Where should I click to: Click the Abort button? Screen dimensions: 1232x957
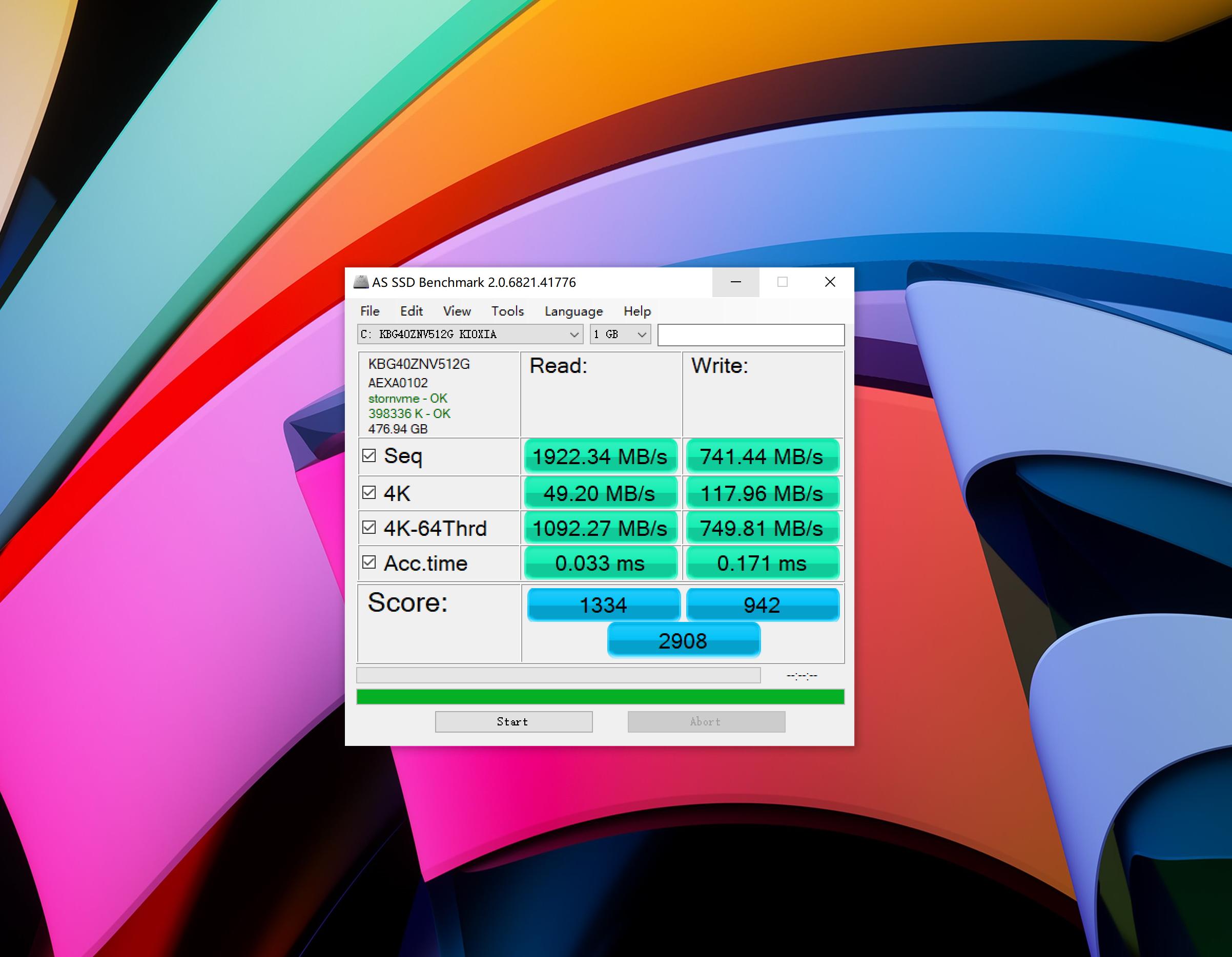706,722
